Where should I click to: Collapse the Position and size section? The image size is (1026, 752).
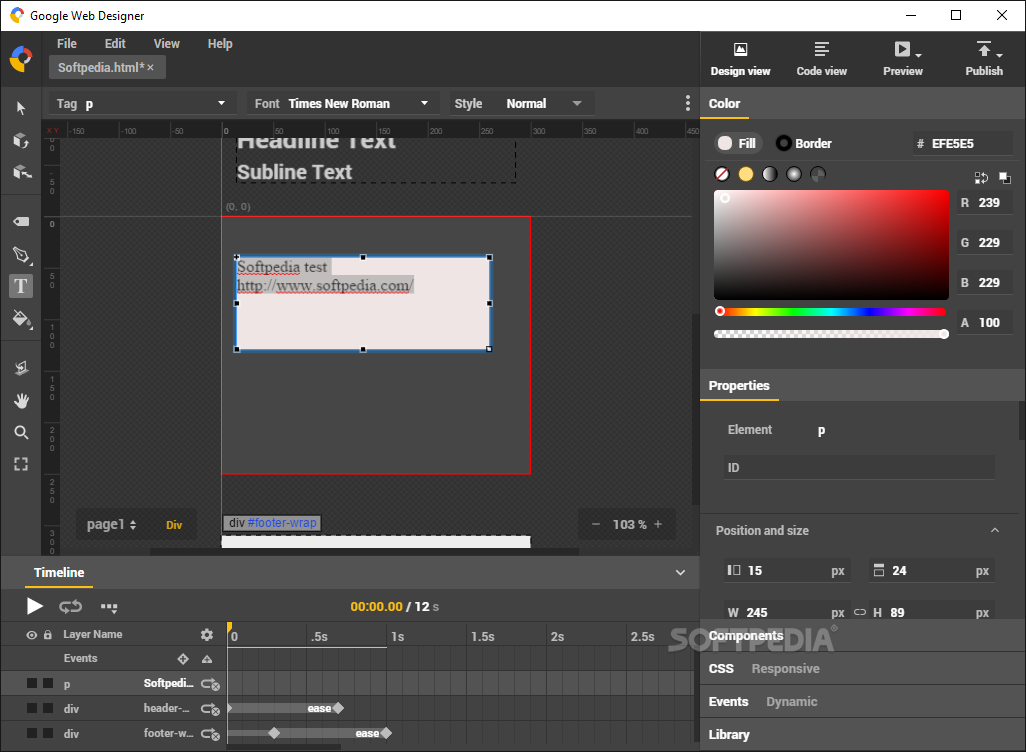[995, 530]
